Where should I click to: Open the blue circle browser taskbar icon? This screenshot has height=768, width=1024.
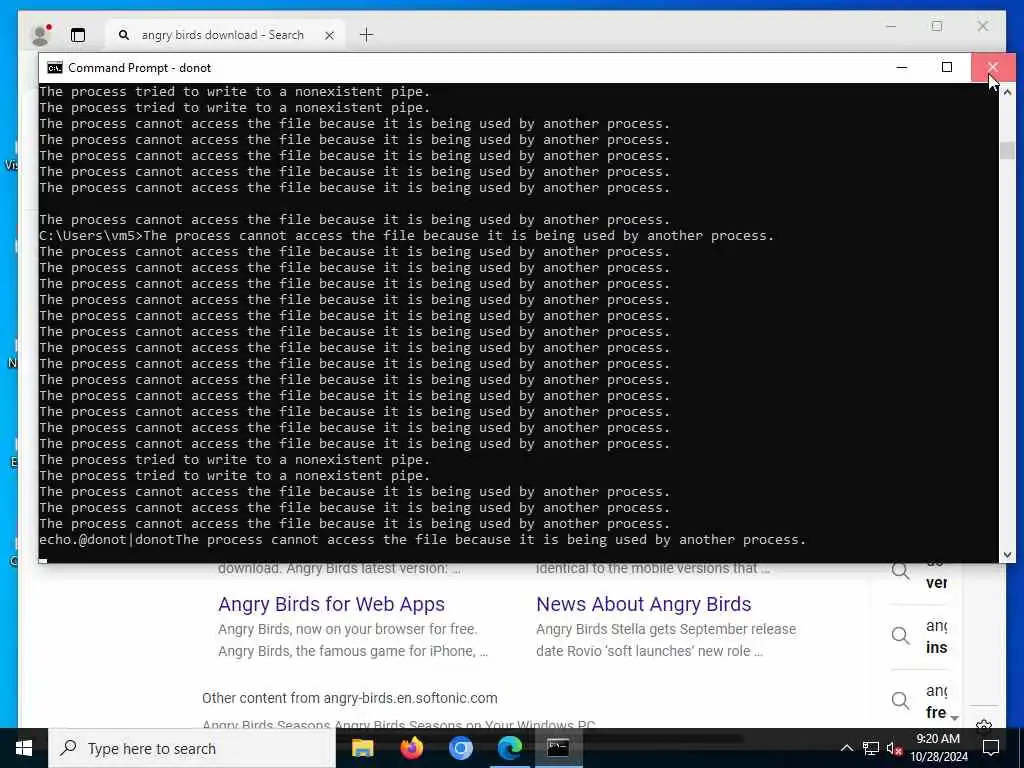pos(460,748)
